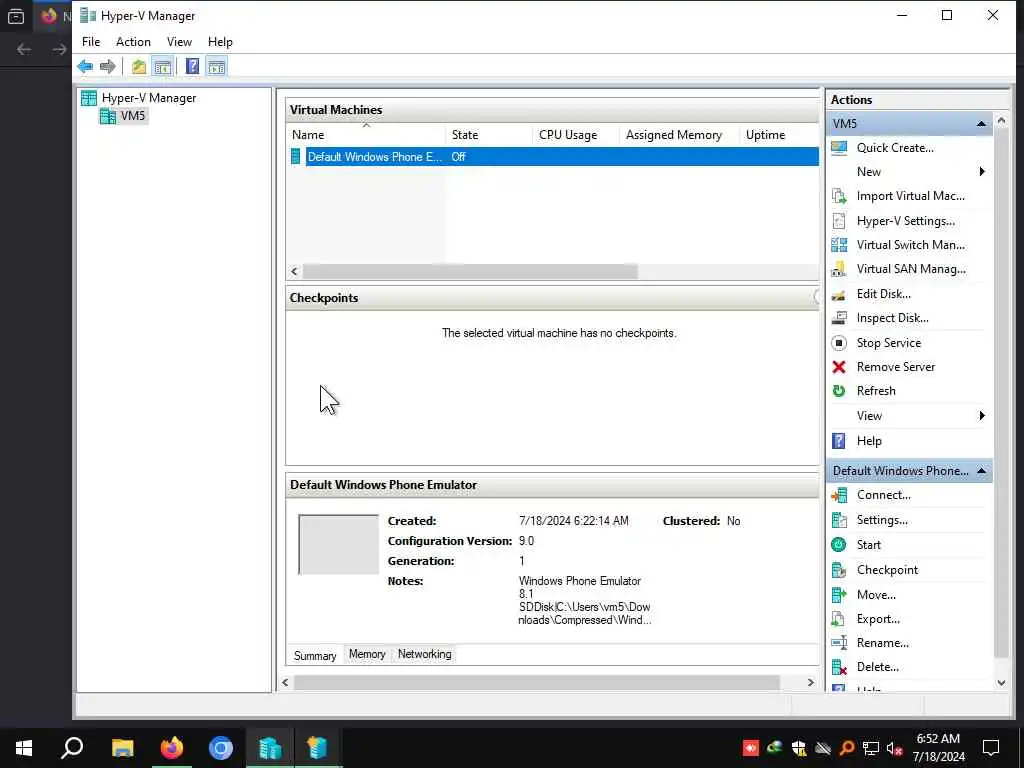Collapse the Default Windows Phone actions section
1024x768 pixels.
[981, 471]
